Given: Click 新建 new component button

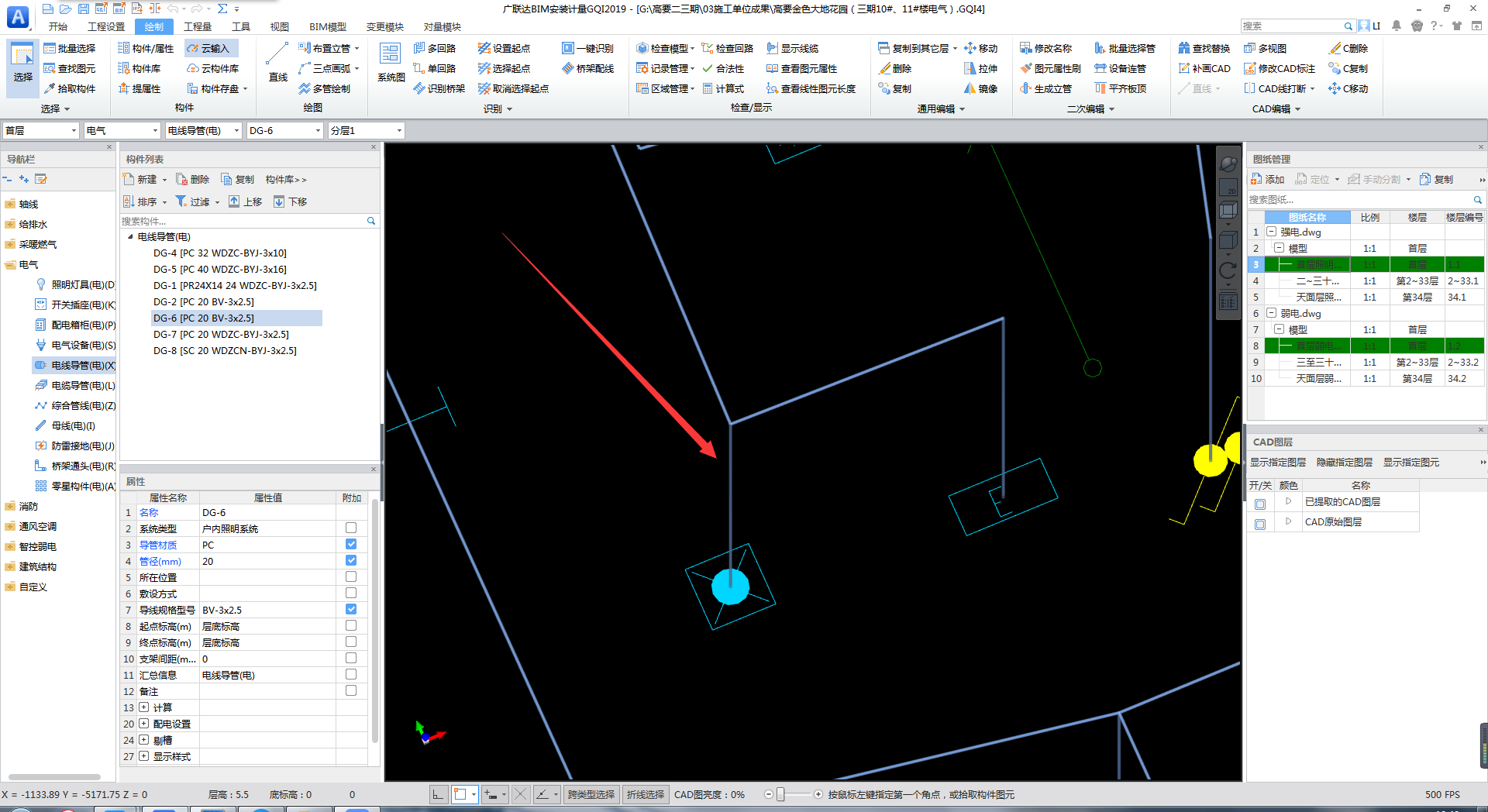Looking at the screenshot, I should [x=146, y=179].
